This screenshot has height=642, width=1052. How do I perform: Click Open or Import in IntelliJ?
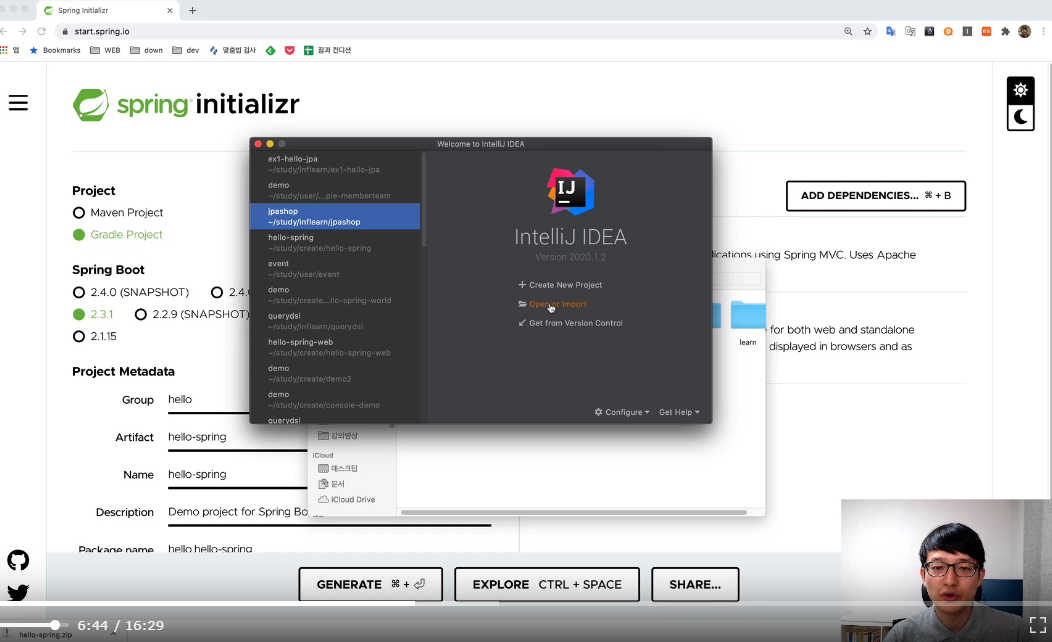pos(552,304)
